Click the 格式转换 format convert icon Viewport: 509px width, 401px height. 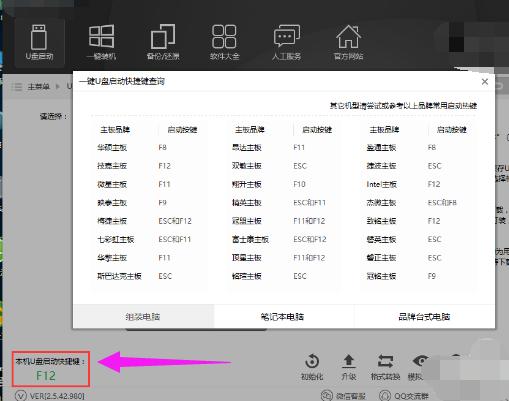[x=385, y=367]
